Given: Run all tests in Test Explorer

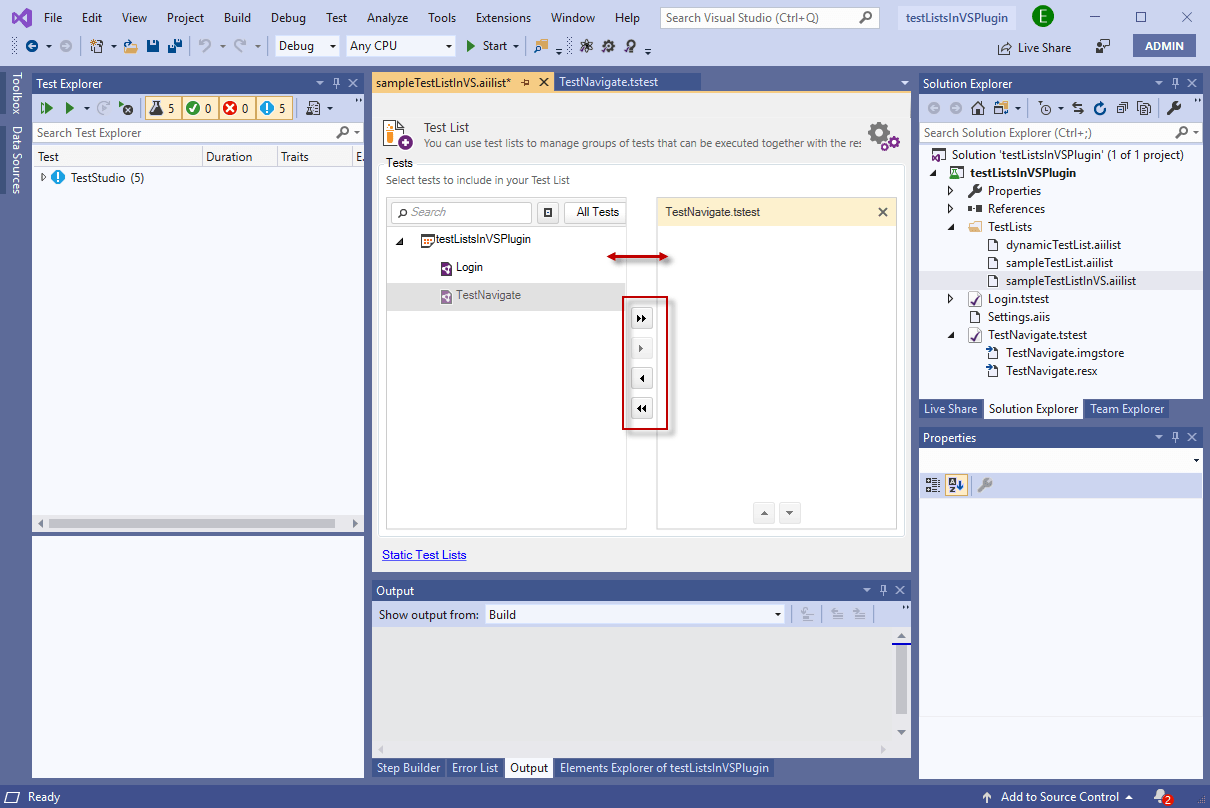Looking at the screenshot, I should coord(44,108).
